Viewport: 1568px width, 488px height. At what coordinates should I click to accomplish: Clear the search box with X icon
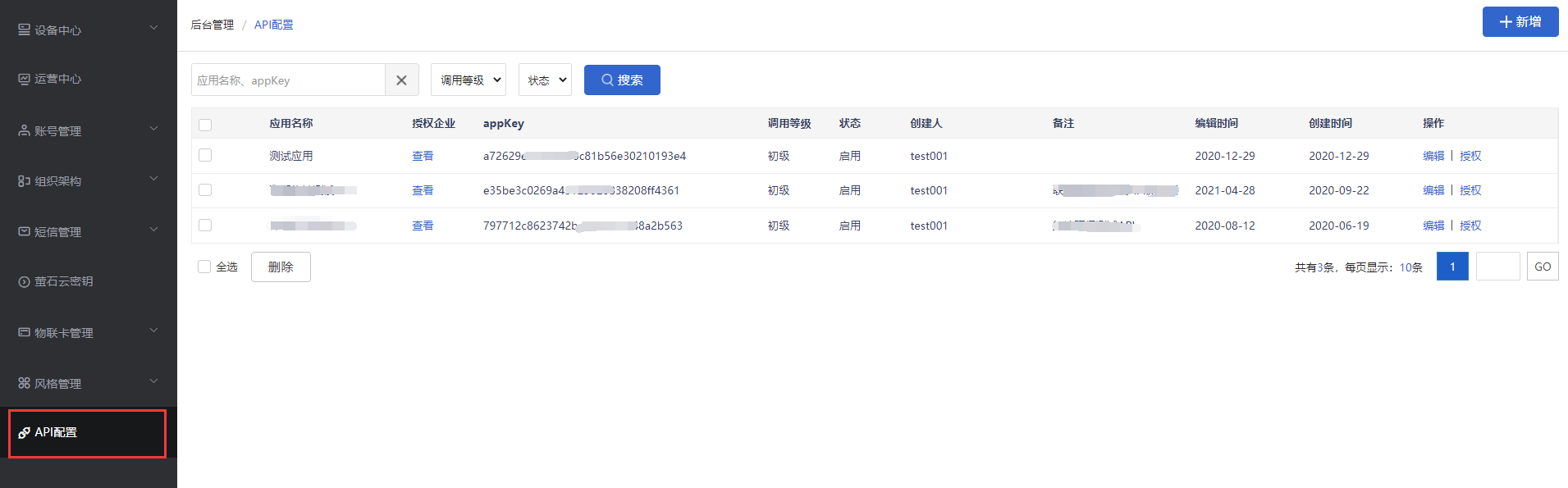(x=401, y=80)
